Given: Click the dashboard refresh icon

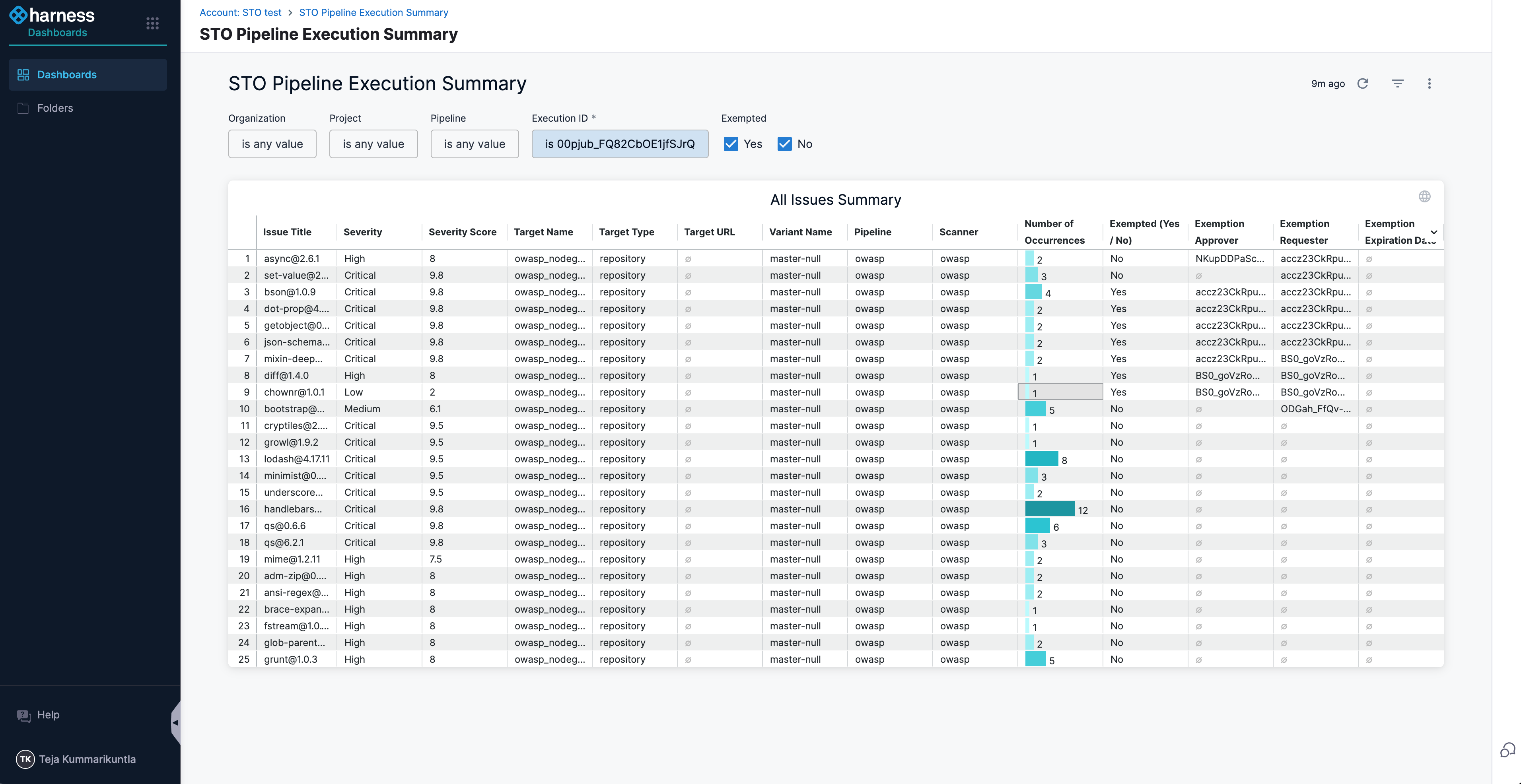Looking at the screenshot, I should point(1363,83).
